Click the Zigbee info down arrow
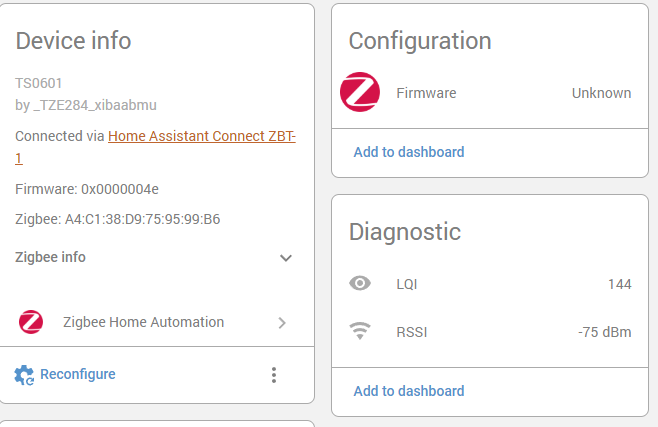The width and height of the screenshot is (658, 427). click(286, 258)
